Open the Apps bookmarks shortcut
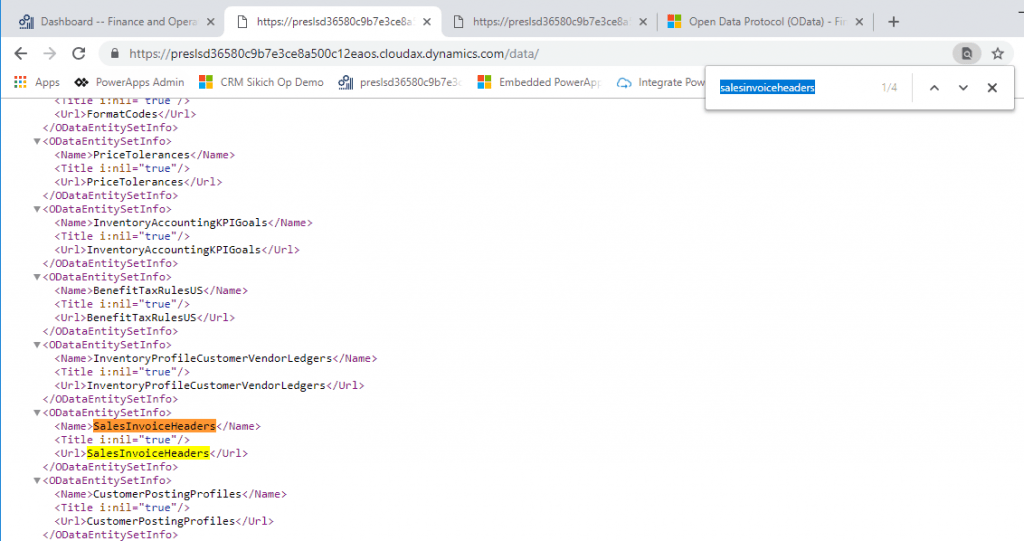Screen dimensions: 1024x541 pyautogui.click(x=37, y=82)
